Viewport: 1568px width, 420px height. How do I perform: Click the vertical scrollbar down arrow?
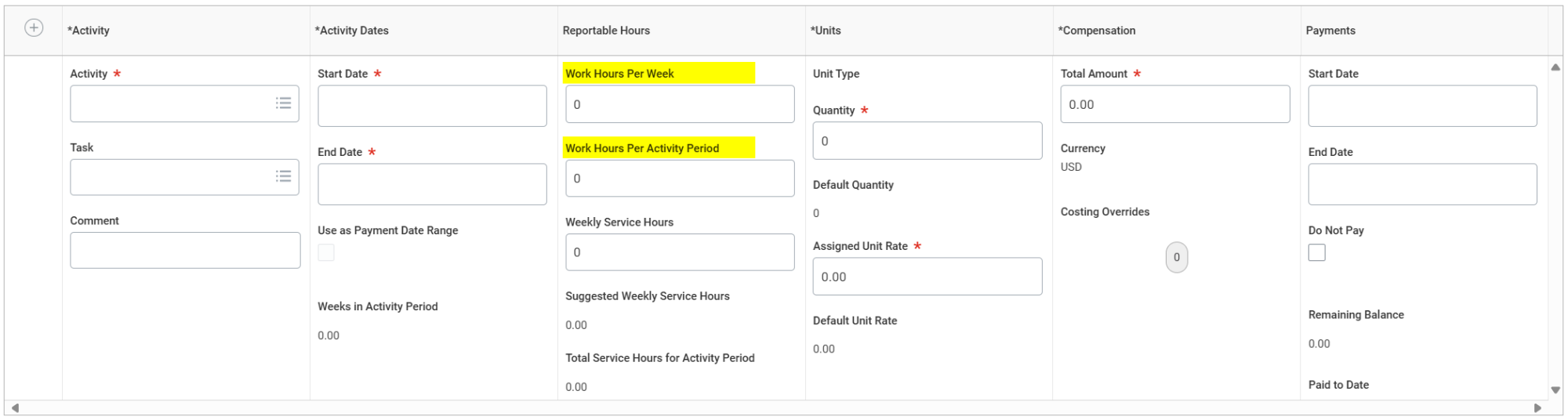point(1555,390)
